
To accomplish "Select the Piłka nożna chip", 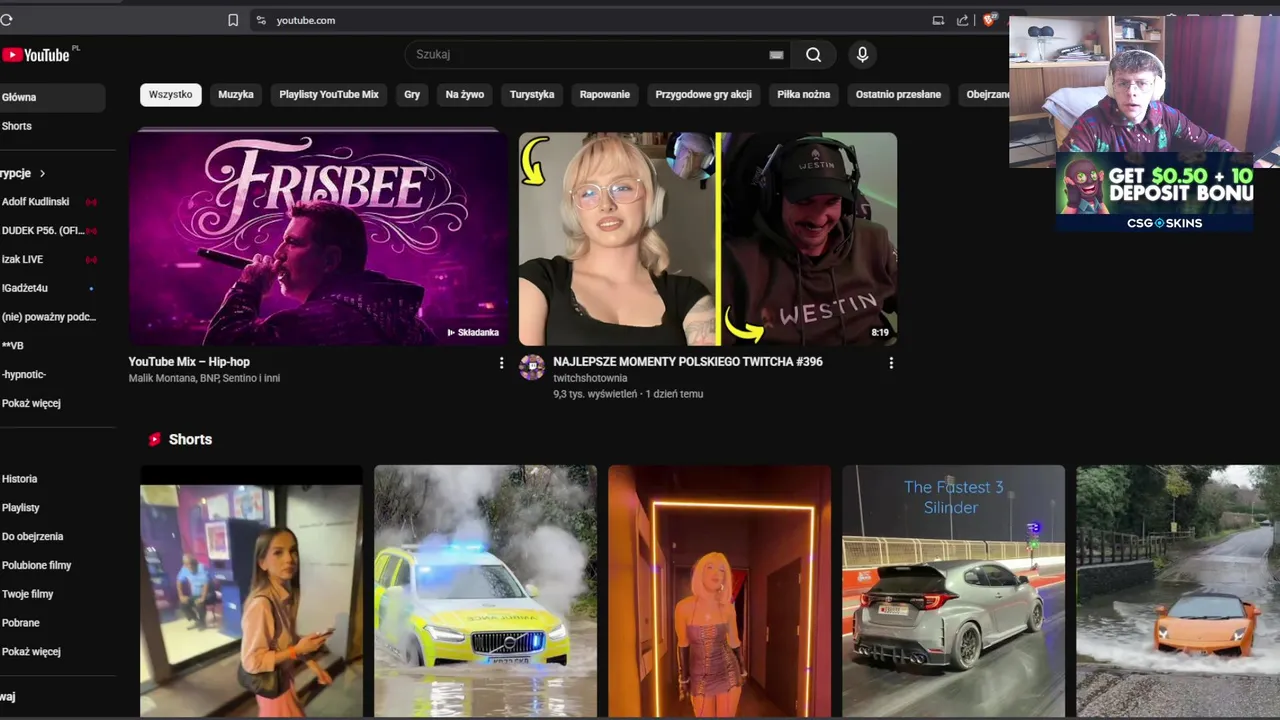I will pos(804,95).
